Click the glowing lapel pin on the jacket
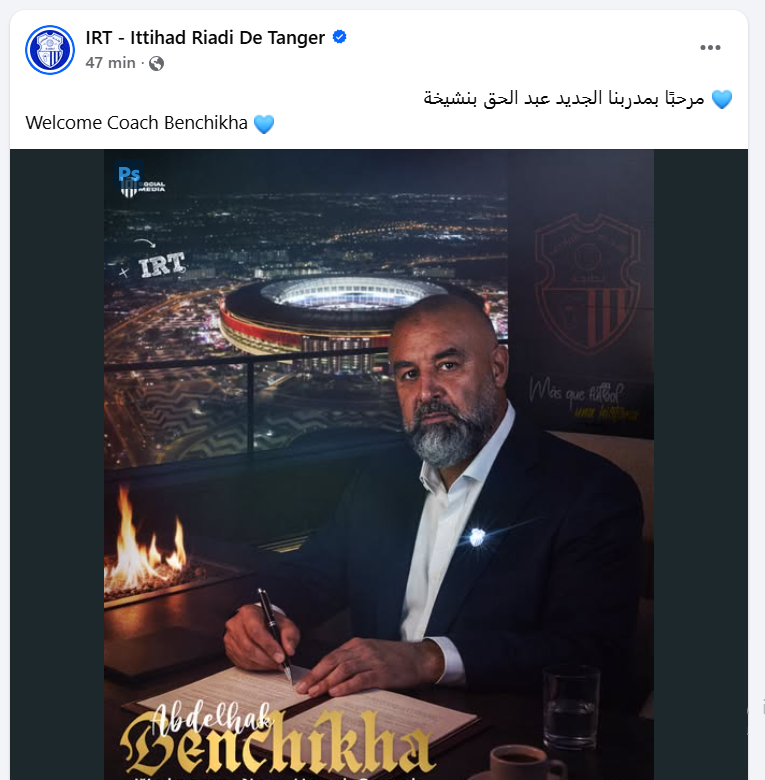765x780 pixels. (477, 537)
